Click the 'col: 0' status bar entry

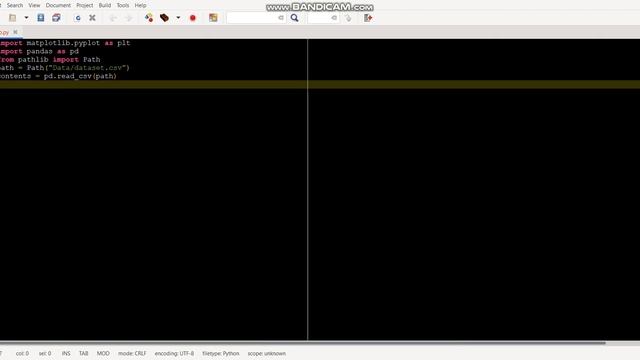point(22,353)
